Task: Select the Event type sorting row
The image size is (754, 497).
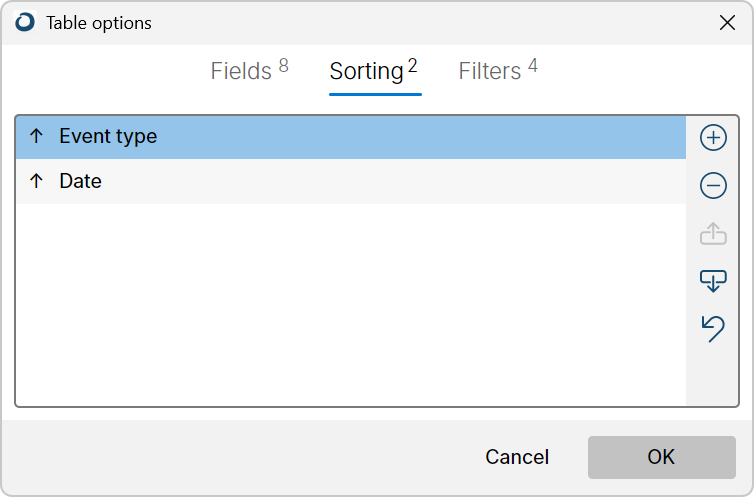Action: [x=351, y=137]
